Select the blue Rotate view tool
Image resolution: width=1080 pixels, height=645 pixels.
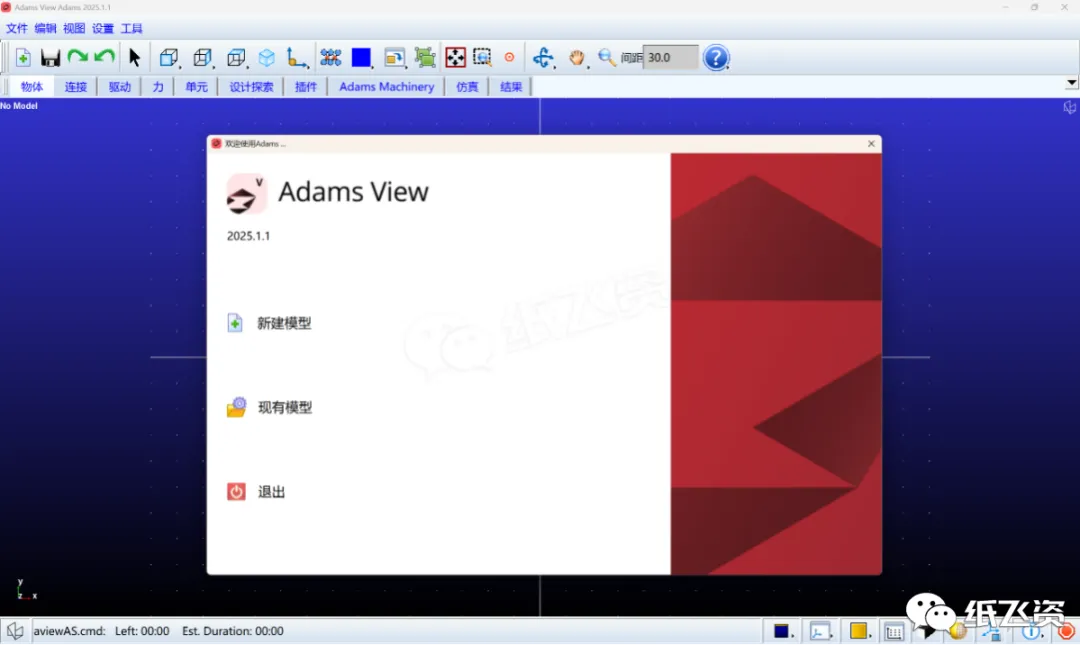[x=543, y=58]
